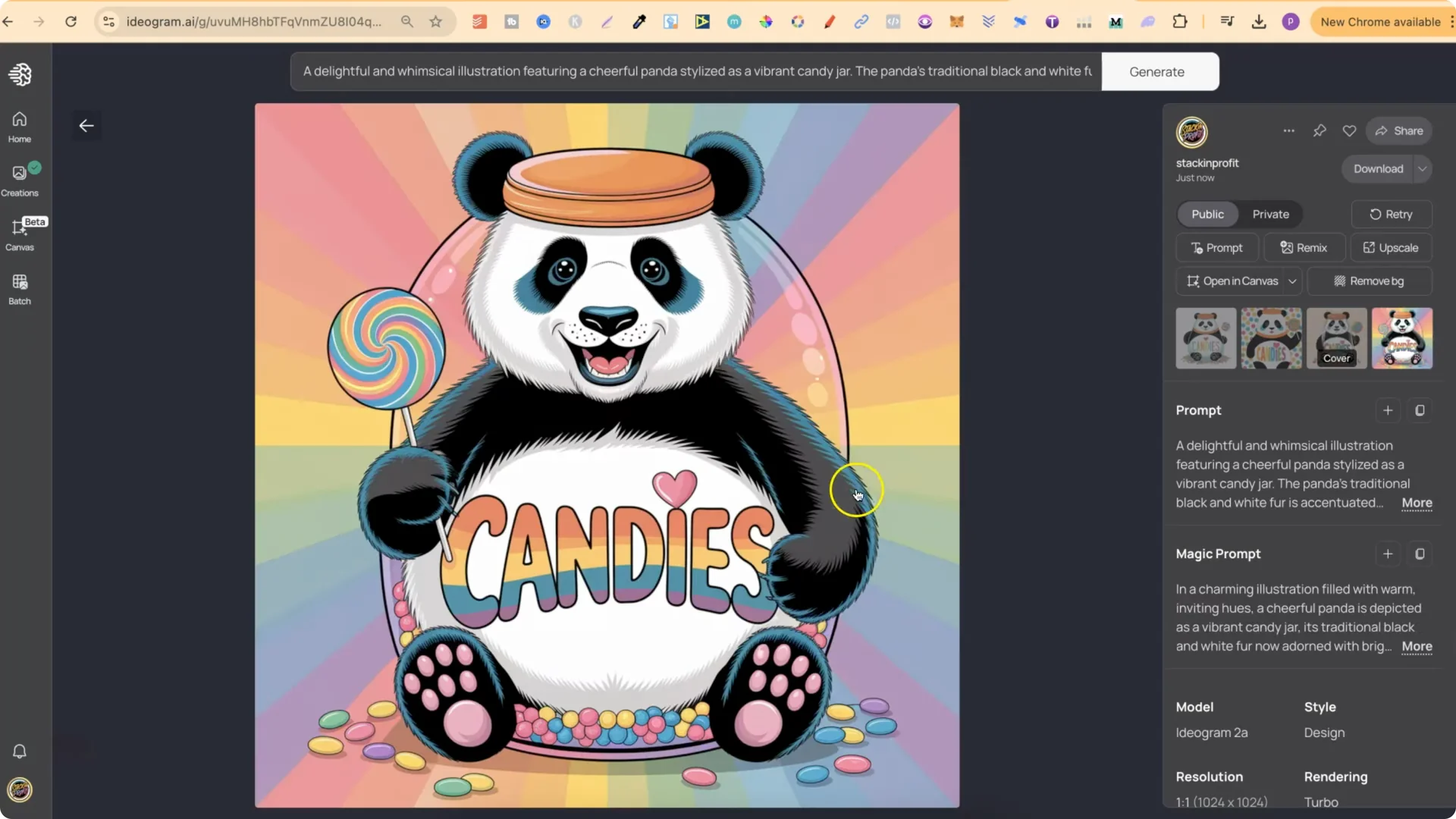Launch Canvas Beta from the sidebar
Viewport: 1456px width, 819px height.
point(20,235)
